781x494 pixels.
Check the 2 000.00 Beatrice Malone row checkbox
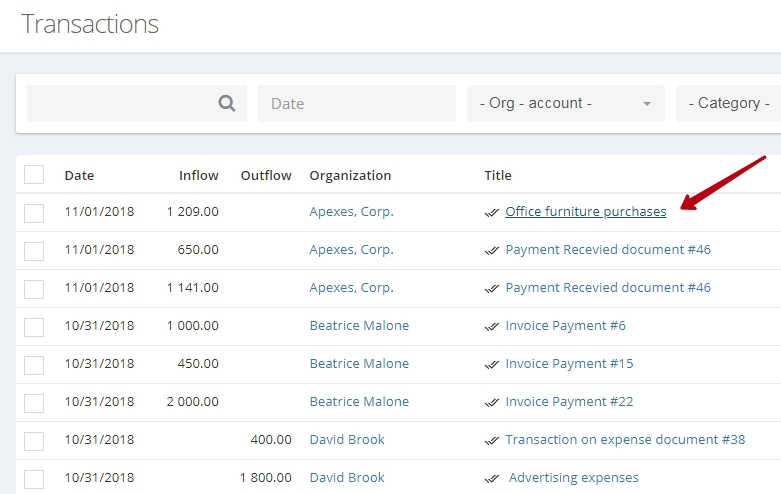(x=34, y=403)
